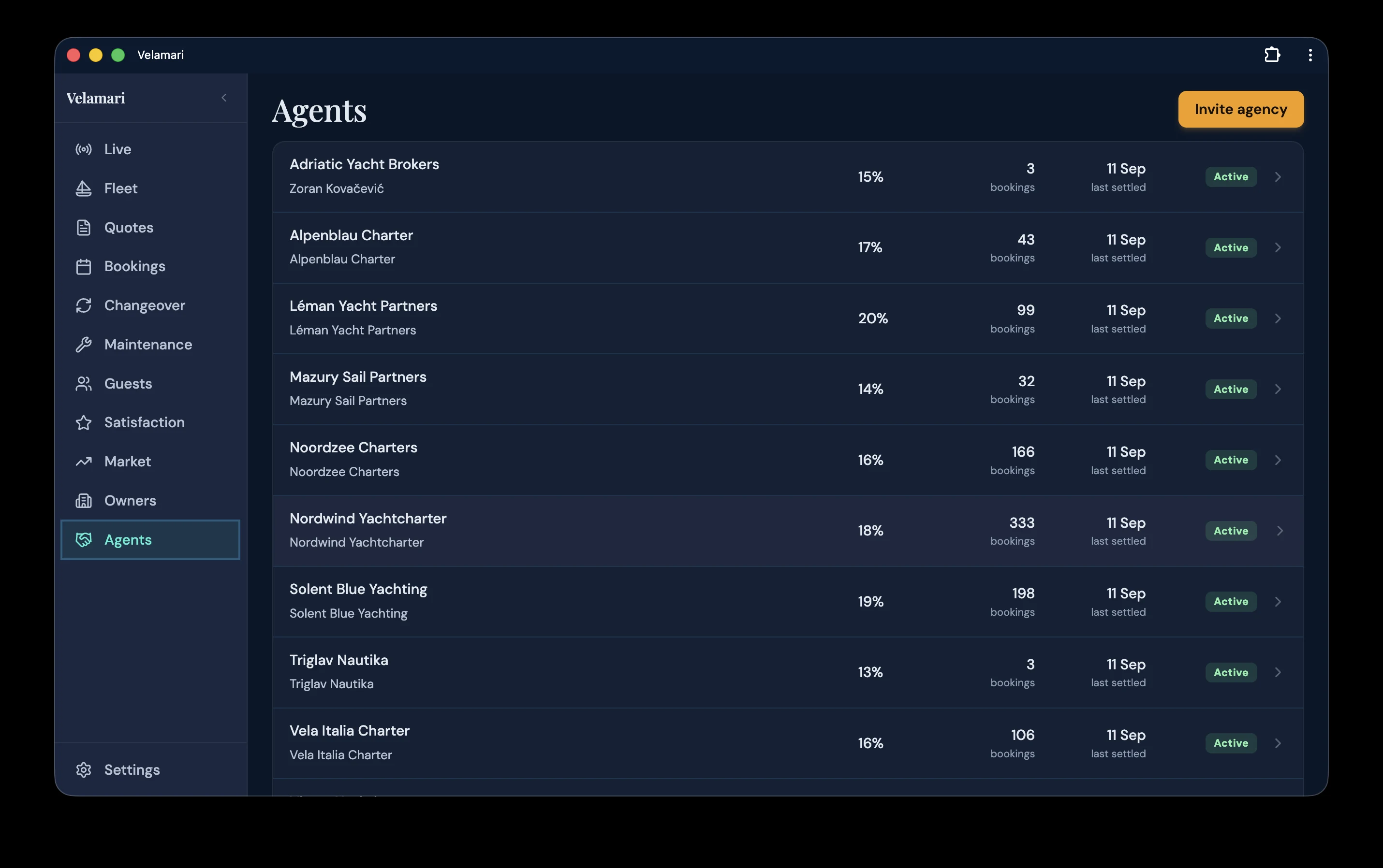Select the Agents menu item
This screenshot has height=868, width=1383.
pos(150,540)
